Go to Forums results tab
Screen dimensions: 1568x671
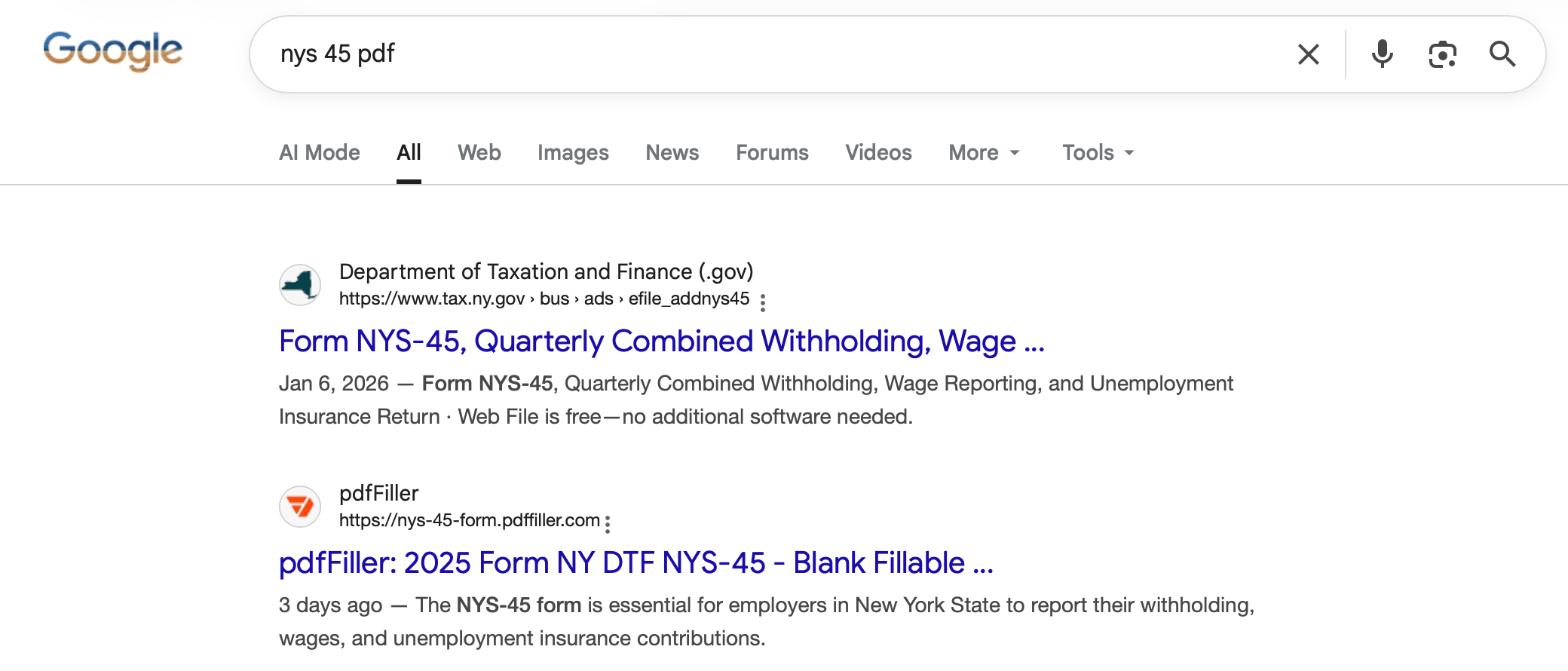click(772, 153)
